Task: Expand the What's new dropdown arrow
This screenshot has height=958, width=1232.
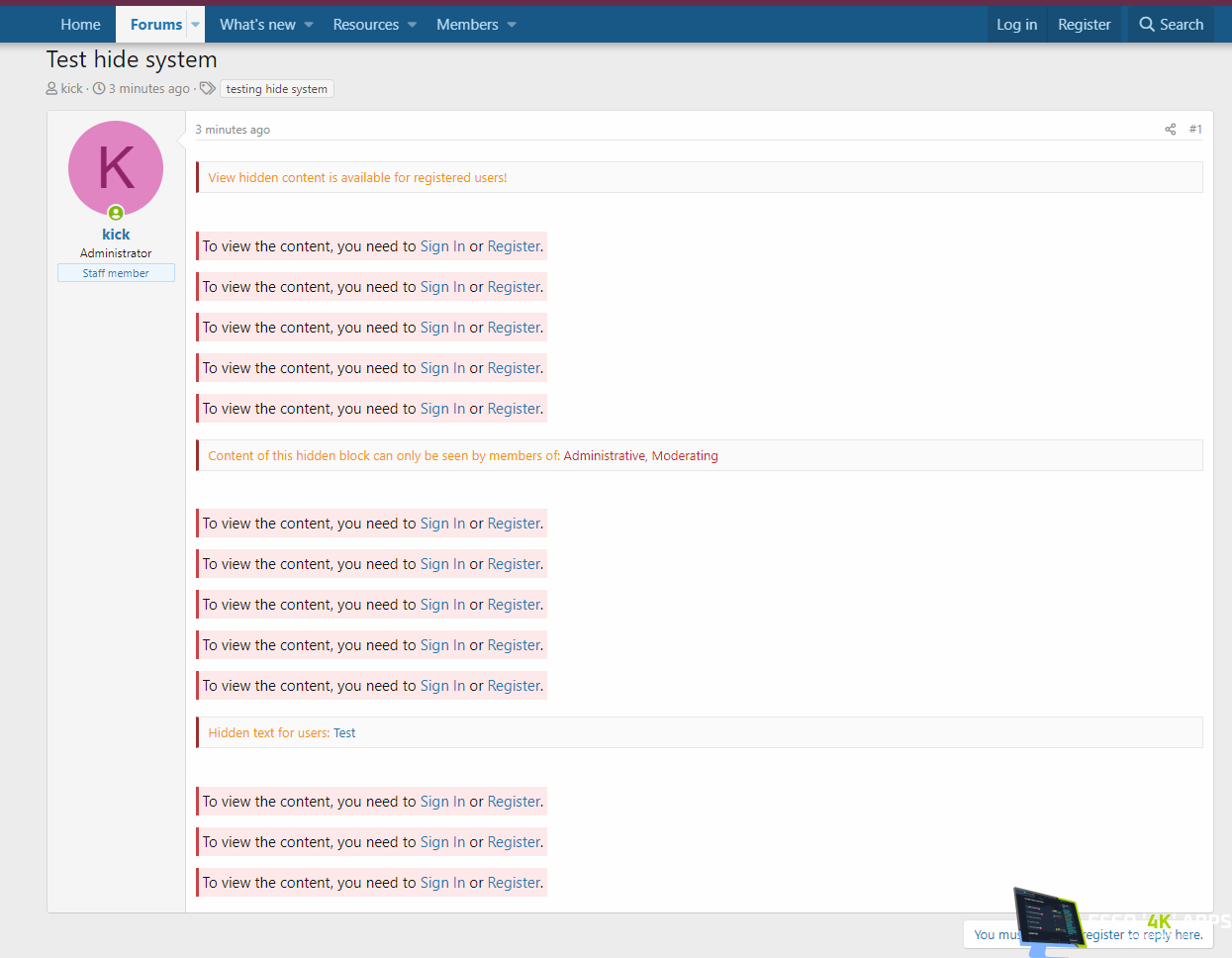Action: coord(309,25)
